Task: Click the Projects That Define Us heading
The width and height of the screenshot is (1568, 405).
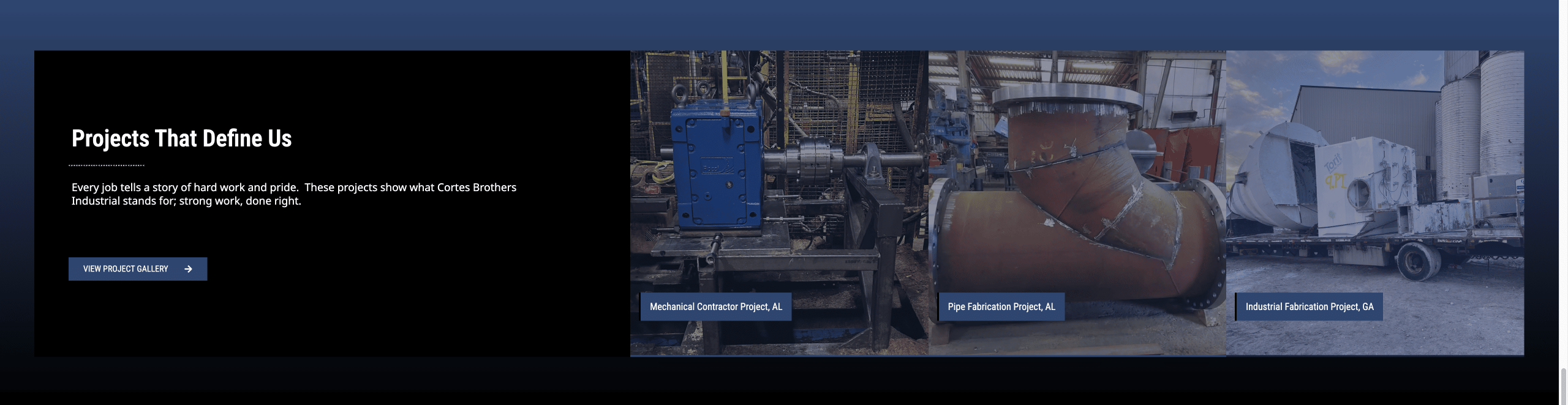Action: (182, 138)
